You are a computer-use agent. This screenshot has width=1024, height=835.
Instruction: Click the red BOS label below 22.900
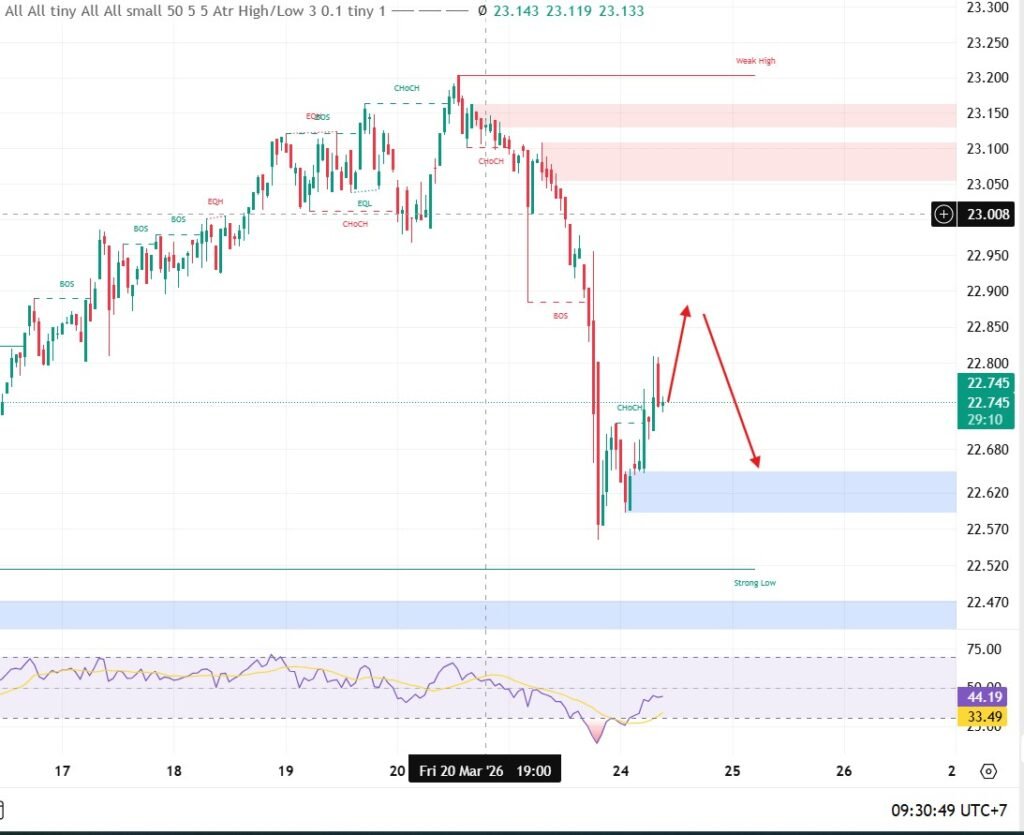coord(560,315)
